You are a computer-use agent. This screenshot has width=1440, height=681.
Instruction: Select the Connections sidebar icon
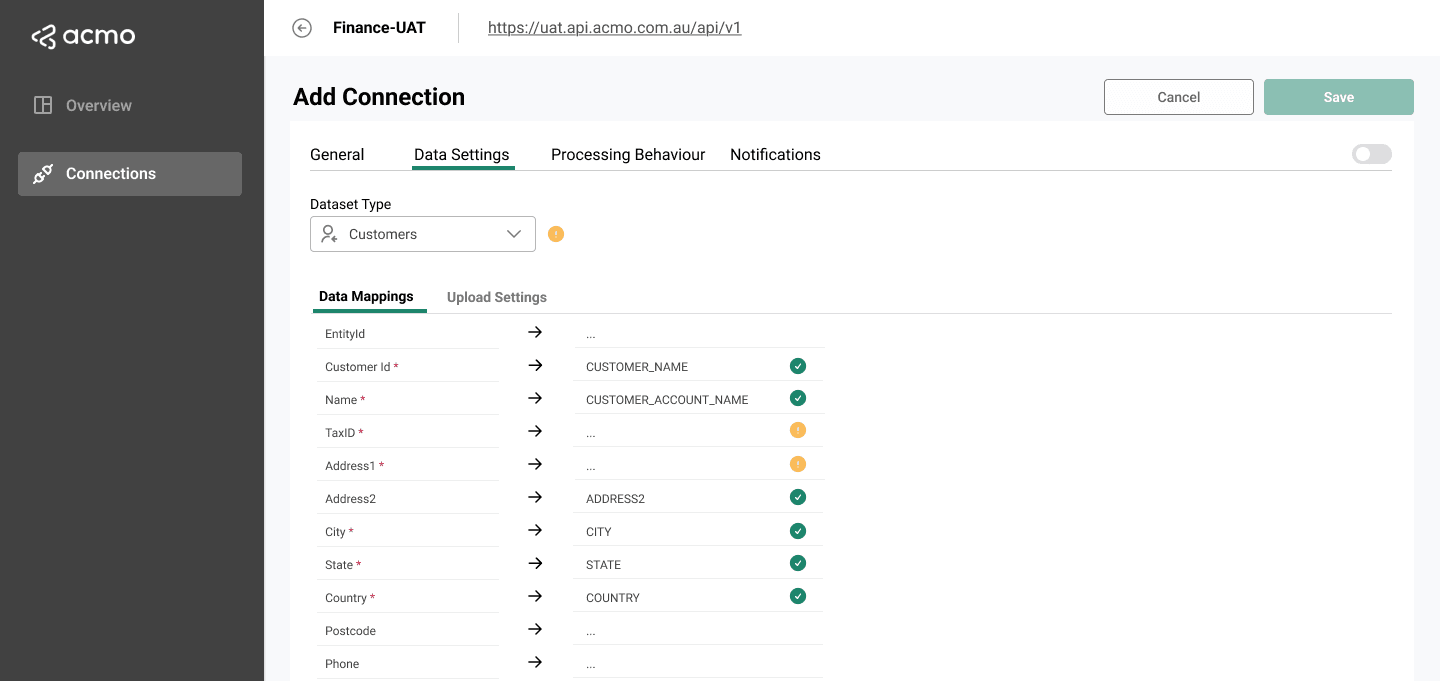(x=43, y=173)
